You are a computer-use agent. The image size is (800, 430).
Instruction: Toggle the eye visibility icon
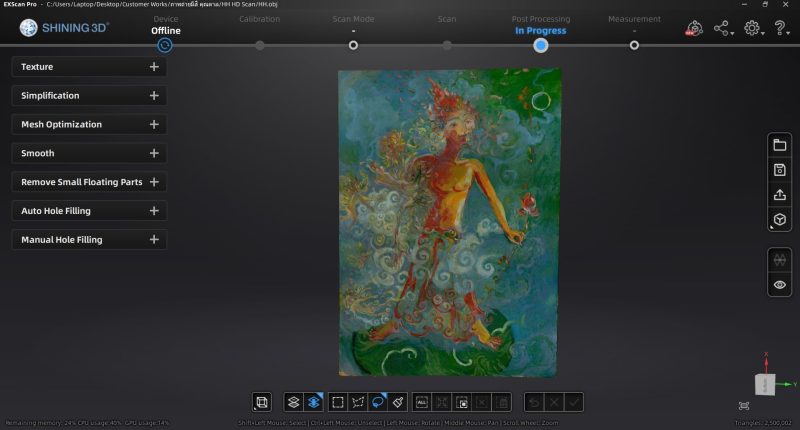pyautogui.click(x=780, y=285)
